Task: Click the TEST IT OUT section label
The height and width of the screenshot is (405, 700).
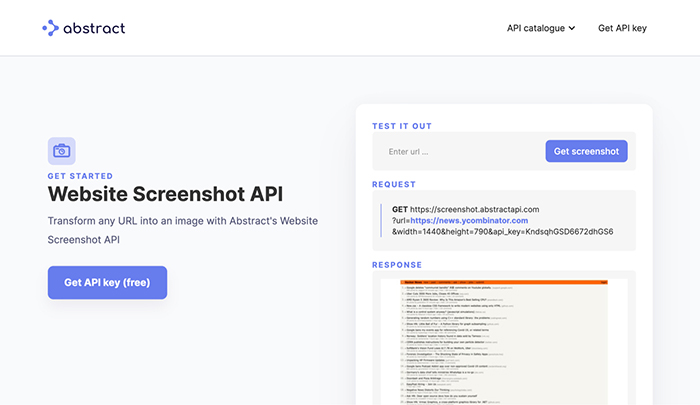Action: pos(402,126)
